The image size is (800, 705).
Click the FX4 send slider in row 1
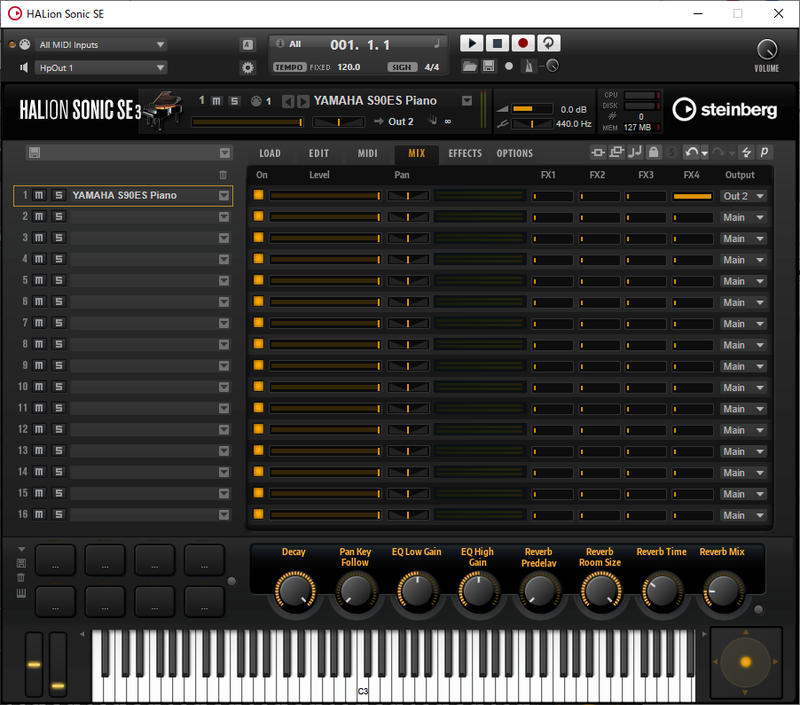click(692, 196)
